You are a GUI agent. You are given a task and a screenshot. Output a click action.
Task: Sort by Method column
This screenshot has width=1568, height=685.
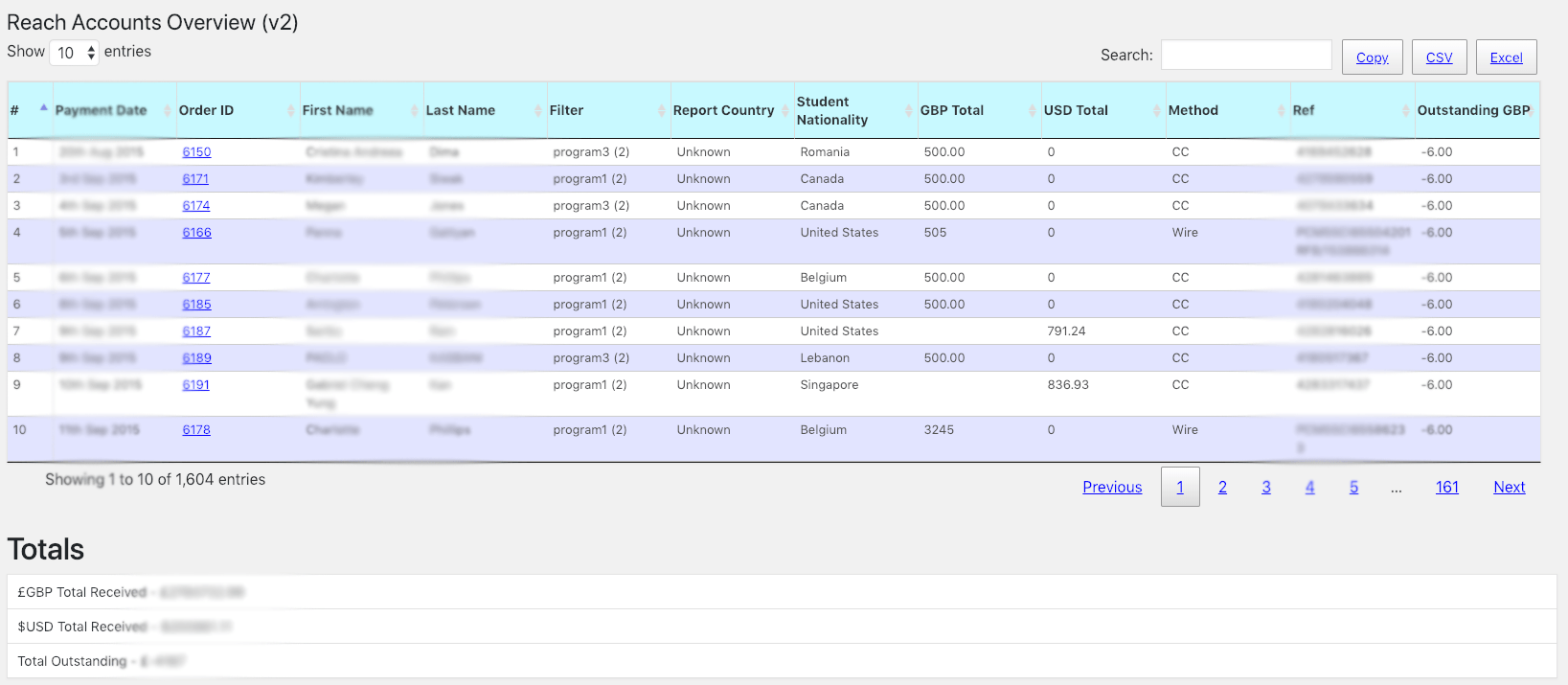tap(1227, 110)
